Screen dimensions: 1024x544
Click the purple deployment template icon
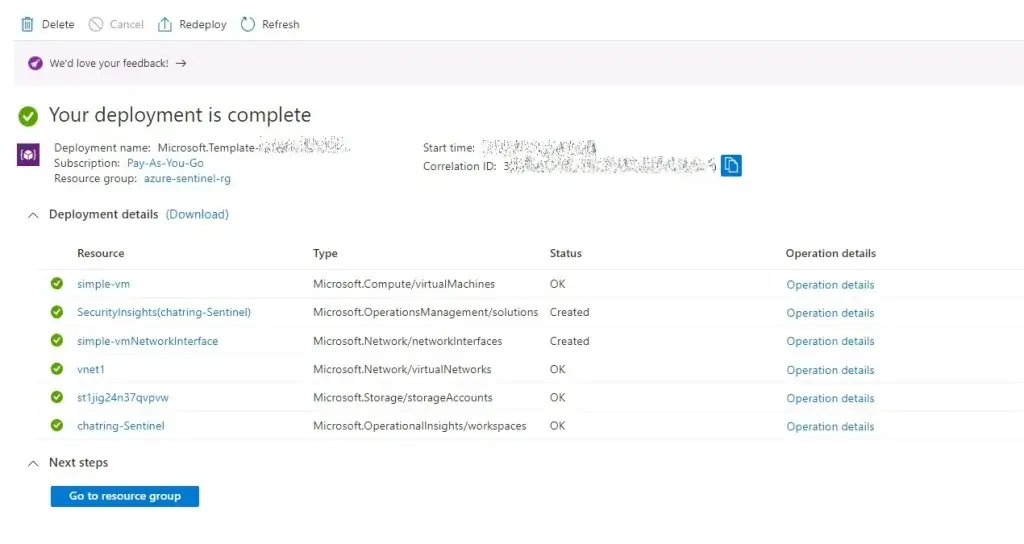coord(28,155)
